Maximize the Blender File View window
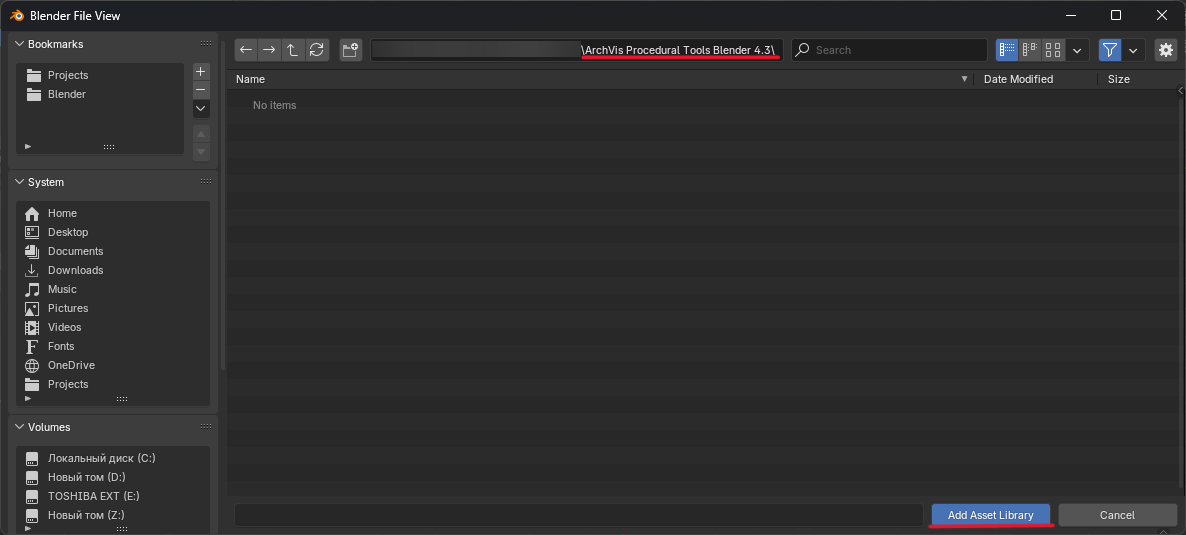Viewport: 1186px width, 535px height. coord(1116,15)
